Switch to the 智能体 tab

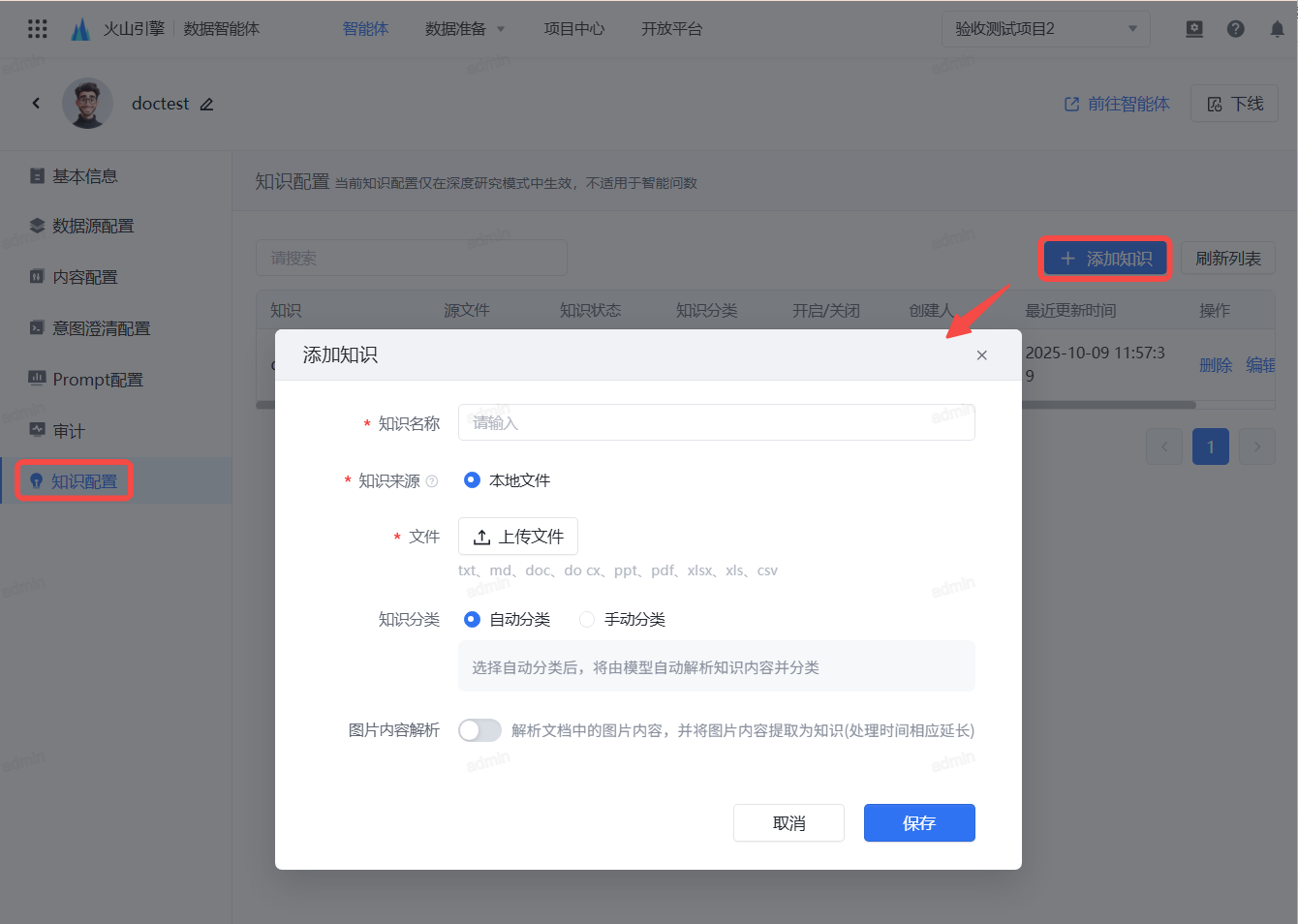coord(365,29)
